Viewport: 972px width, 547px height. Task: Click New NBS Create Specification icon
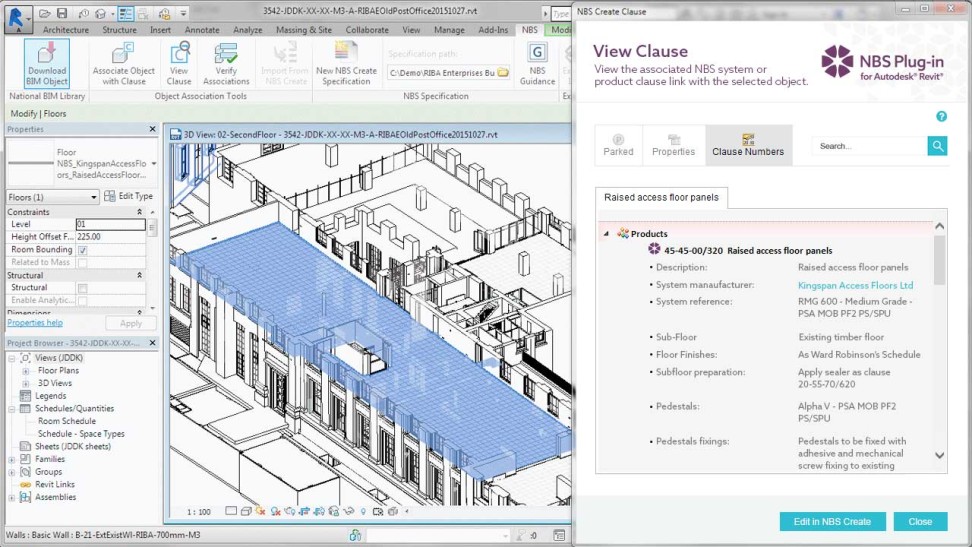coord(346,63)
